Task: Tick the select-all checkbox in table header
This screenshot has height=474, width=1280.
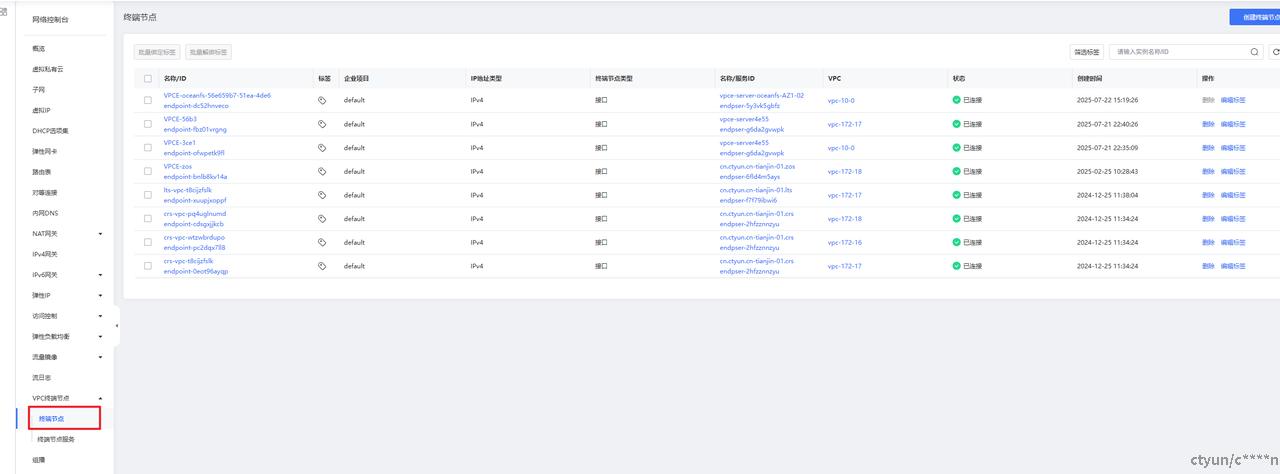Action: 148,77
